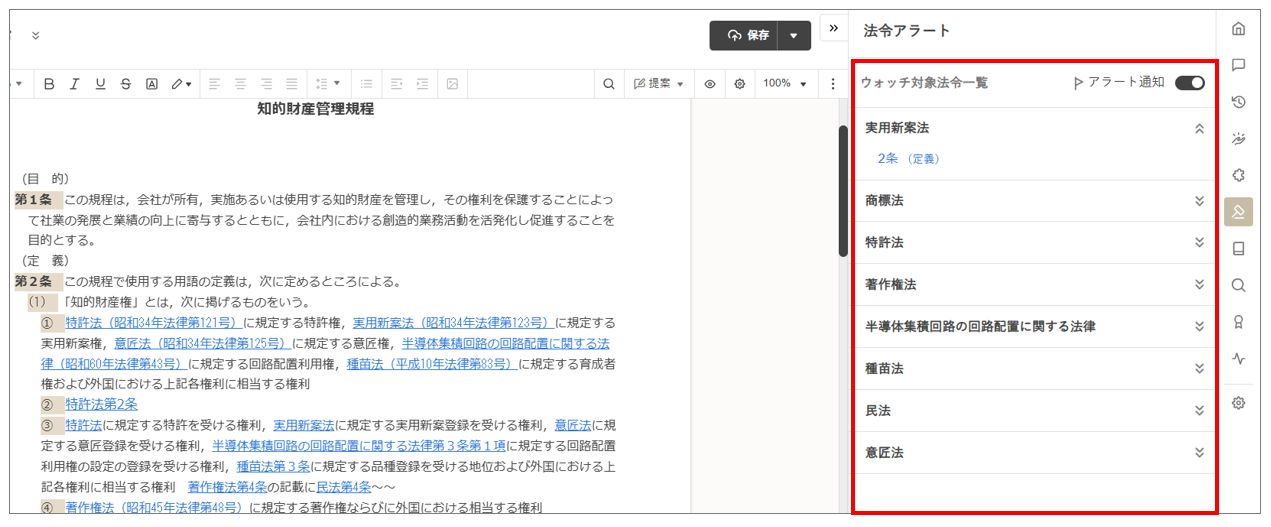1271x527 pixels.
Task: Open the 提案 mode dropdown menu
Action: 659,84
